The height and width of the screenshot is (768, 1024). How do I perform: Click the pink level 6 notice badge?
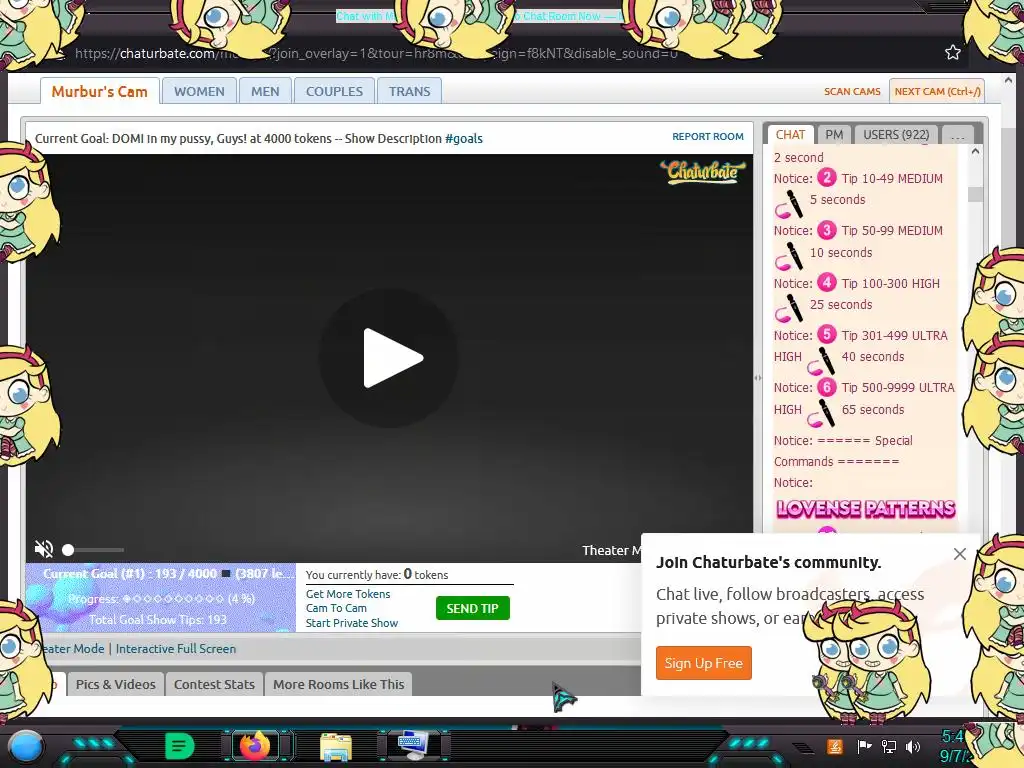pos(827,387)
